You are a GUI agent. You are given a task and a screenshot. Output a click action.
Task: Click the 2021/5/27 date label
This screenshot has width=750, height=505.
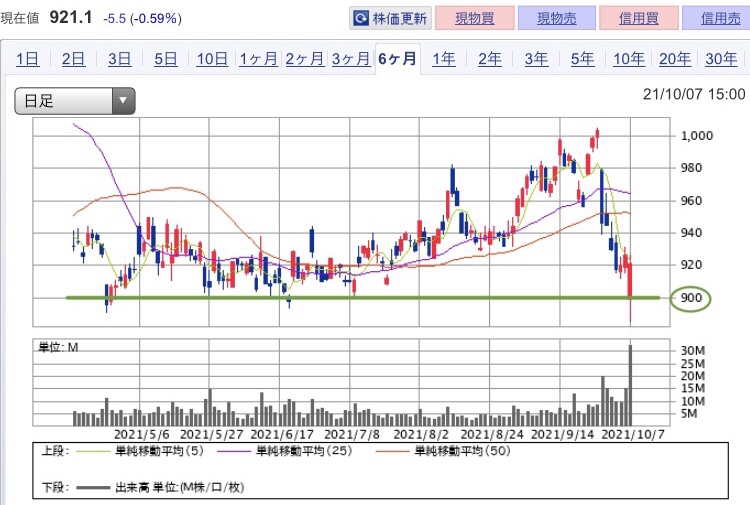tap(212, 435)
